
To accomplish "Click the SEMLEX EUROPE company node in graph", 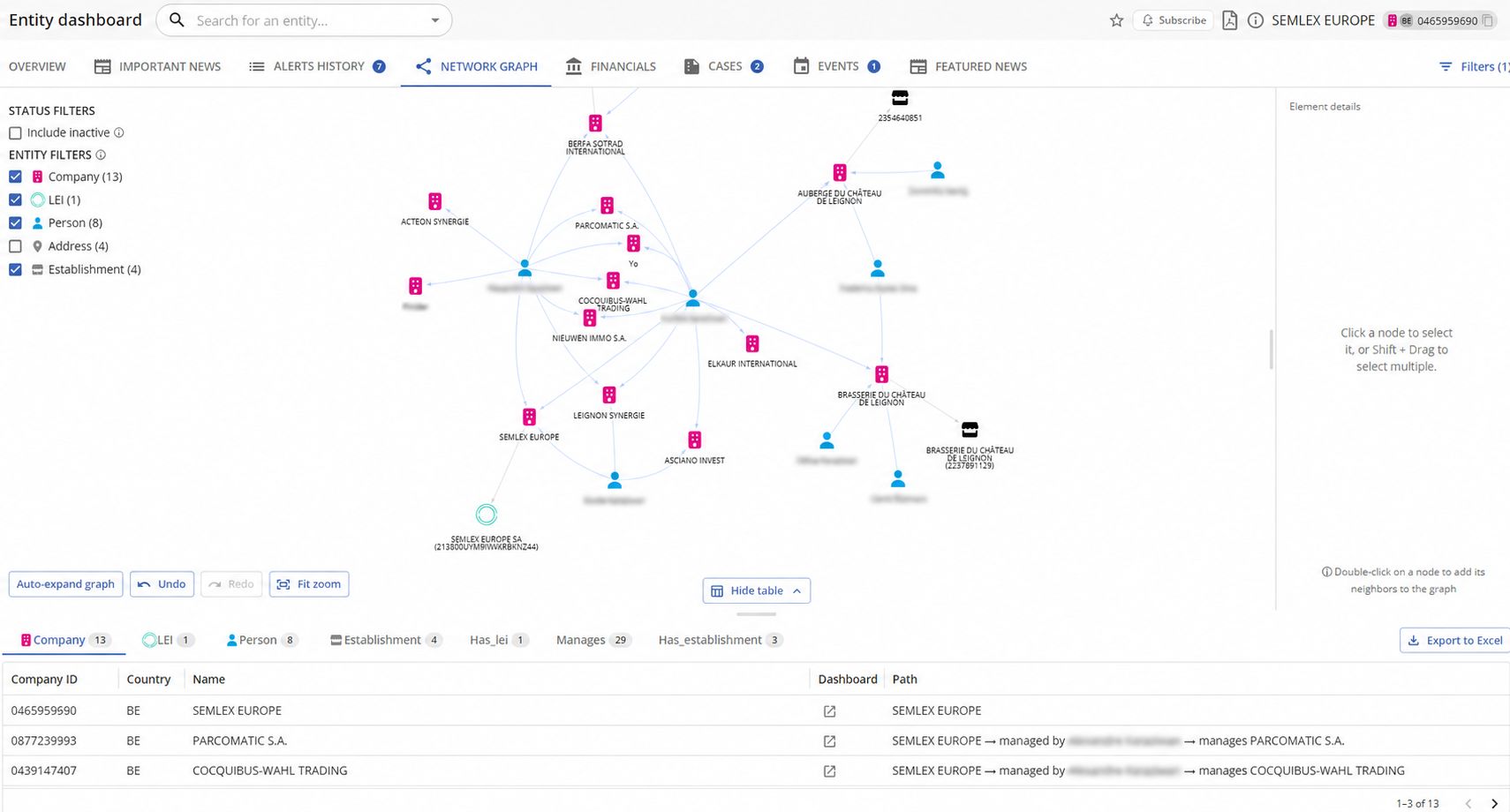I will coord(529,417).
